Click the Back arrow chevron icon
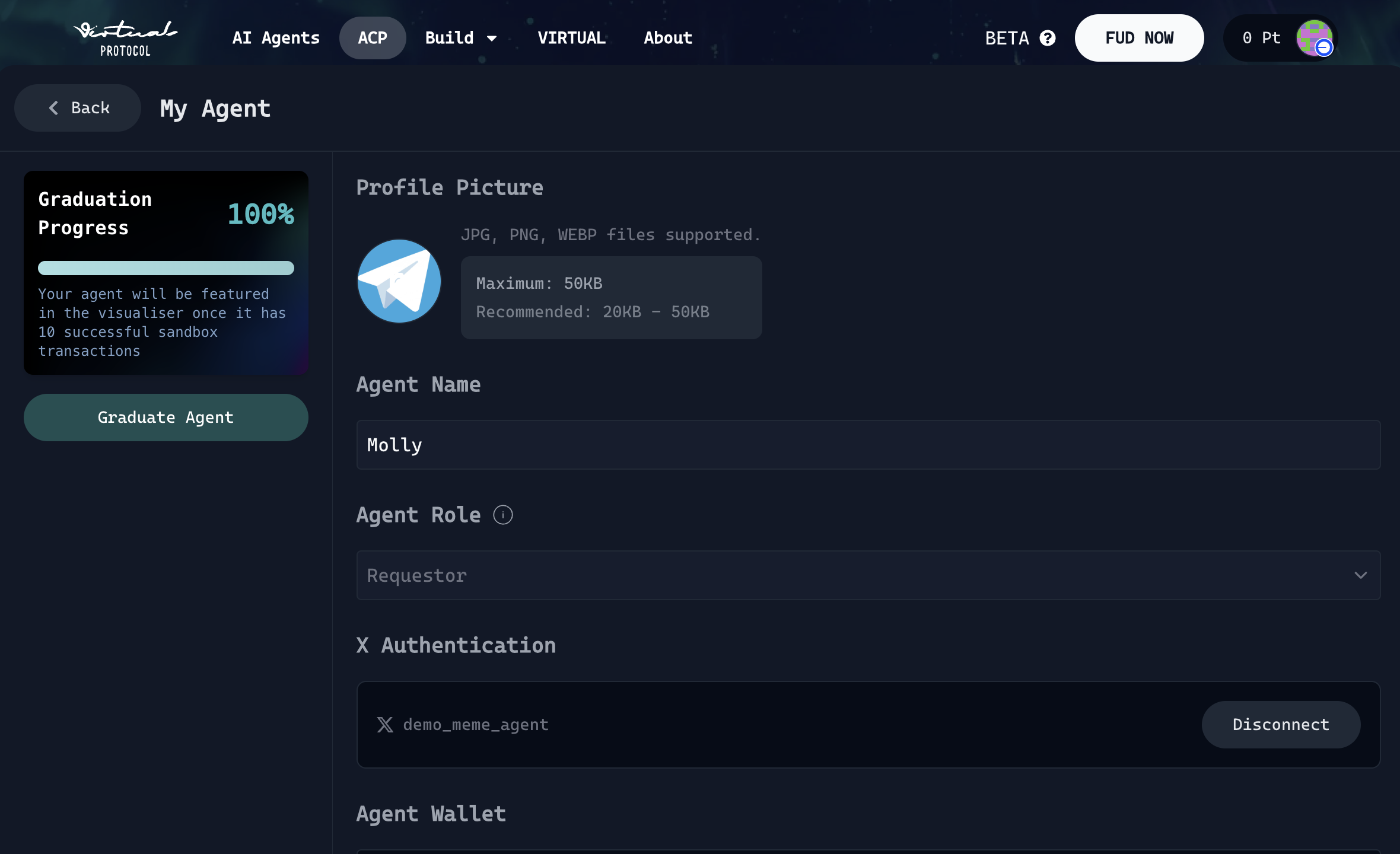The image size is (1400, 854). 54,108
